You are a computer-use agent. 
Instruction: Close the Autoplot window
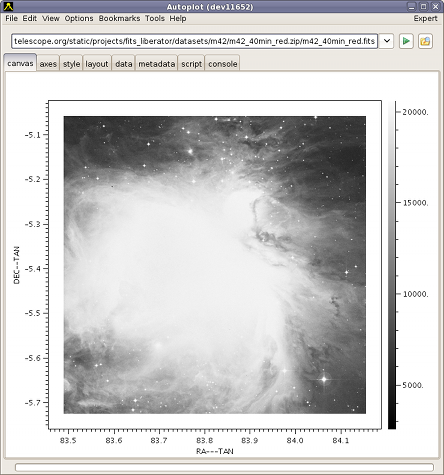[435, 6]
